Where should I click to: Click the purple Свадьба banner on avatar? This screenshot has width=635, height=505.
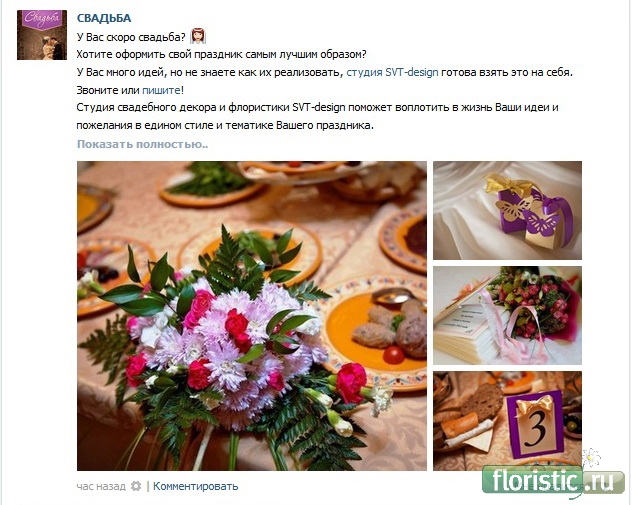[42, 19]
